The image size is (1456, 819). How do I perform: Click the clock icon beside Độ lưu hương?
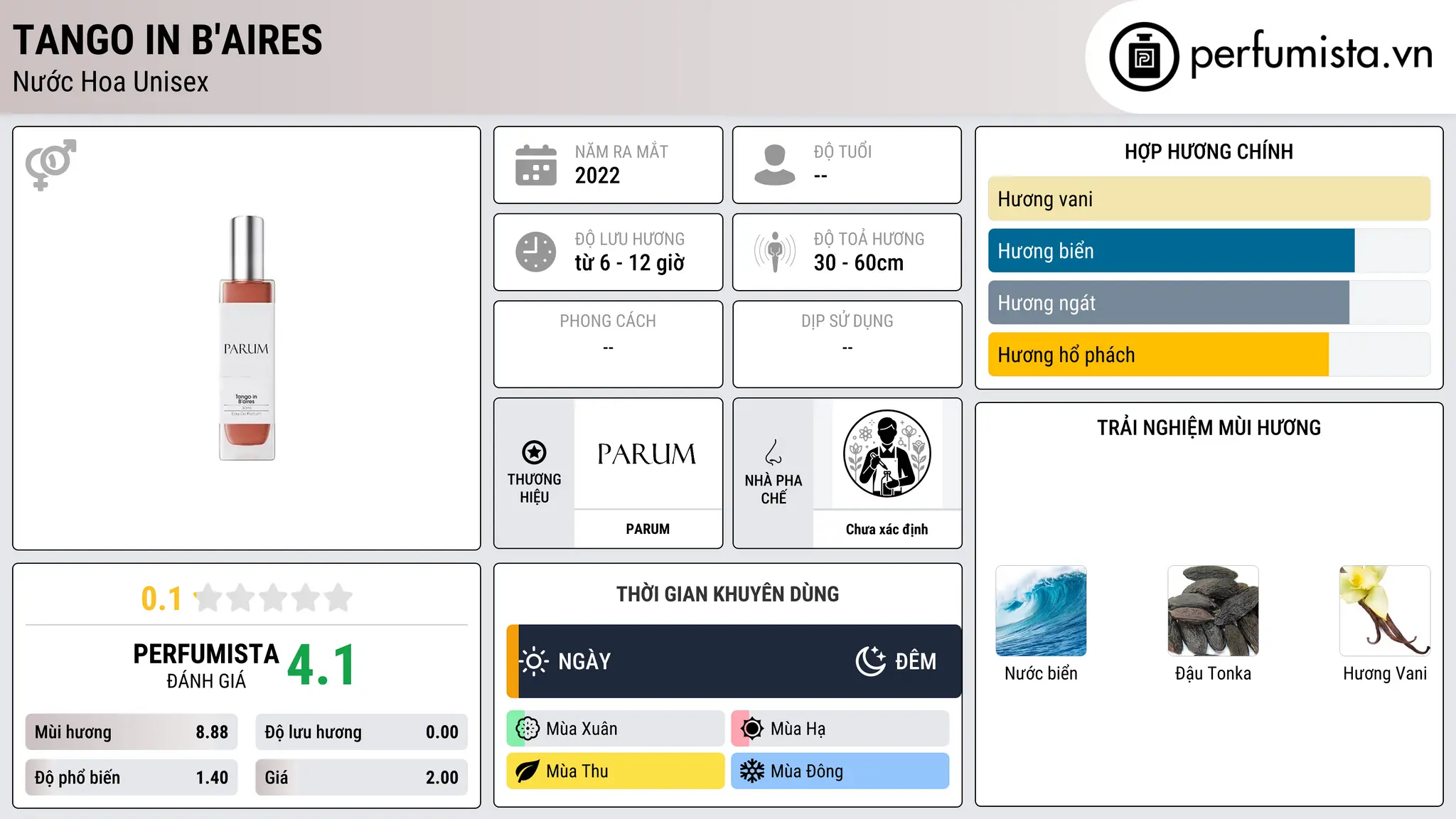(x=536, y=252)
